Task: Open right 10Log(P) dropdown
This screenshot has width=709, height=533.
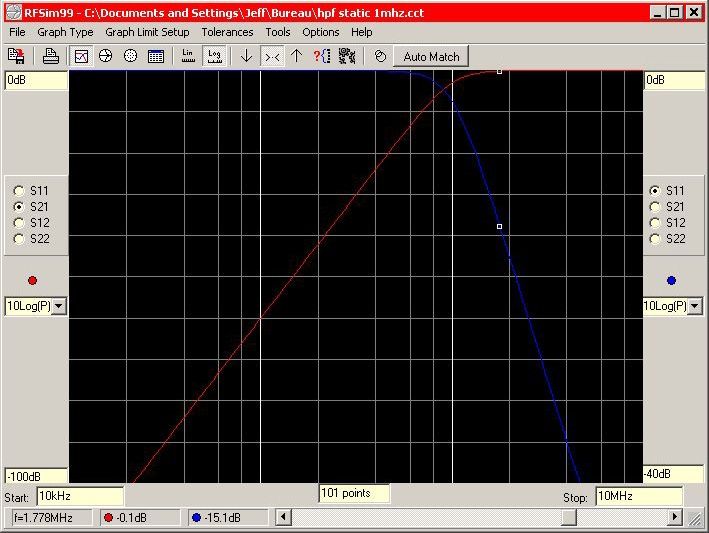Action: click(x=695, y=306)
